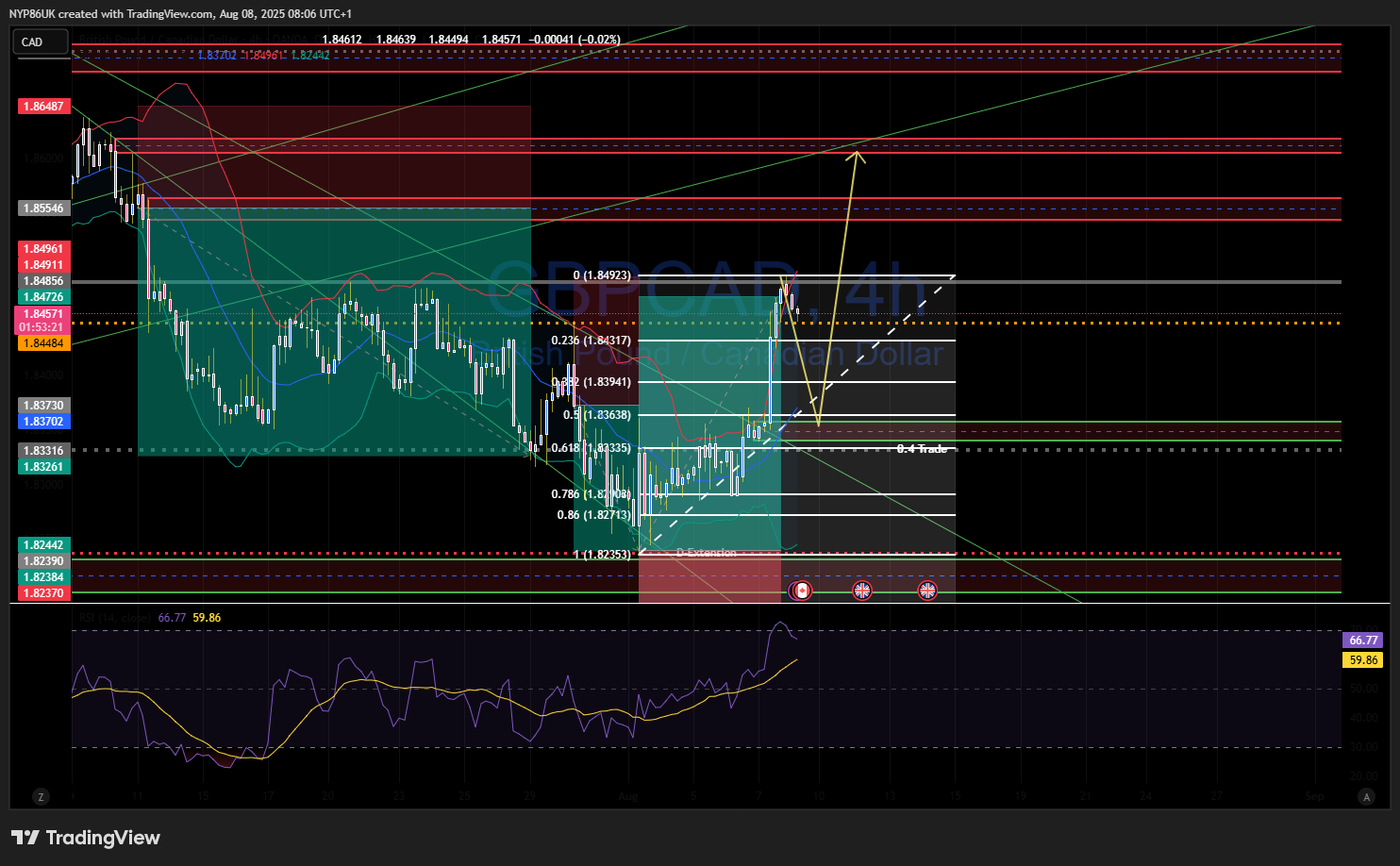1400x866 pixels.
Task: Click the yellow 59.86 label on RSI scale
Action: click(x=1363, y=660)
